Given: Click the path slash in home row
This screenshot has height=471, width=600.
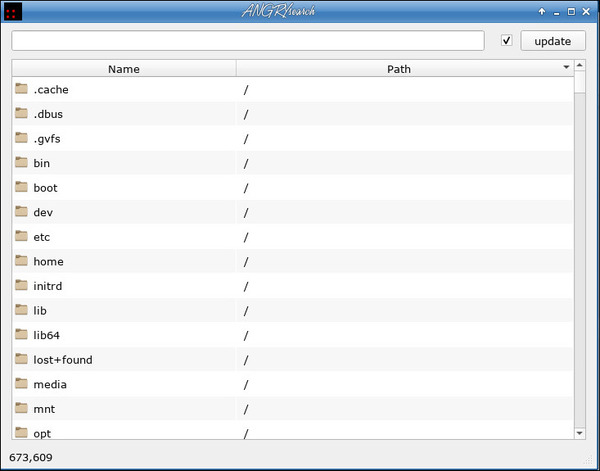Looking at the screenshot, I should click(246, 262).
